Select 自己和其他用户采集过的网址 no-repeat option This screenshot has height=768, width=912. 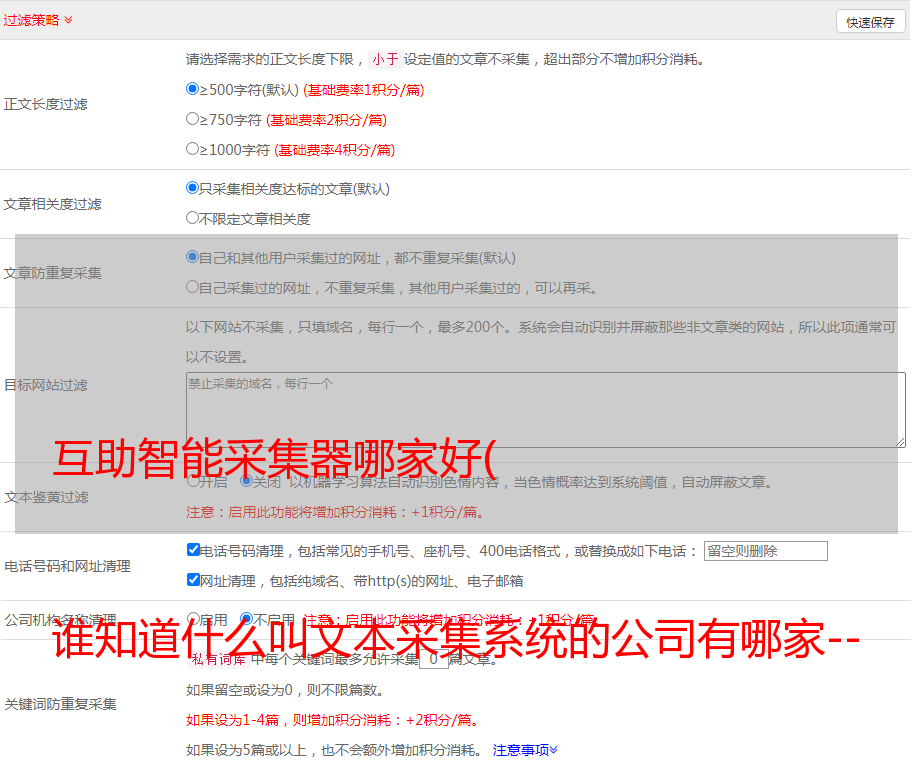(x=193, y=257)
